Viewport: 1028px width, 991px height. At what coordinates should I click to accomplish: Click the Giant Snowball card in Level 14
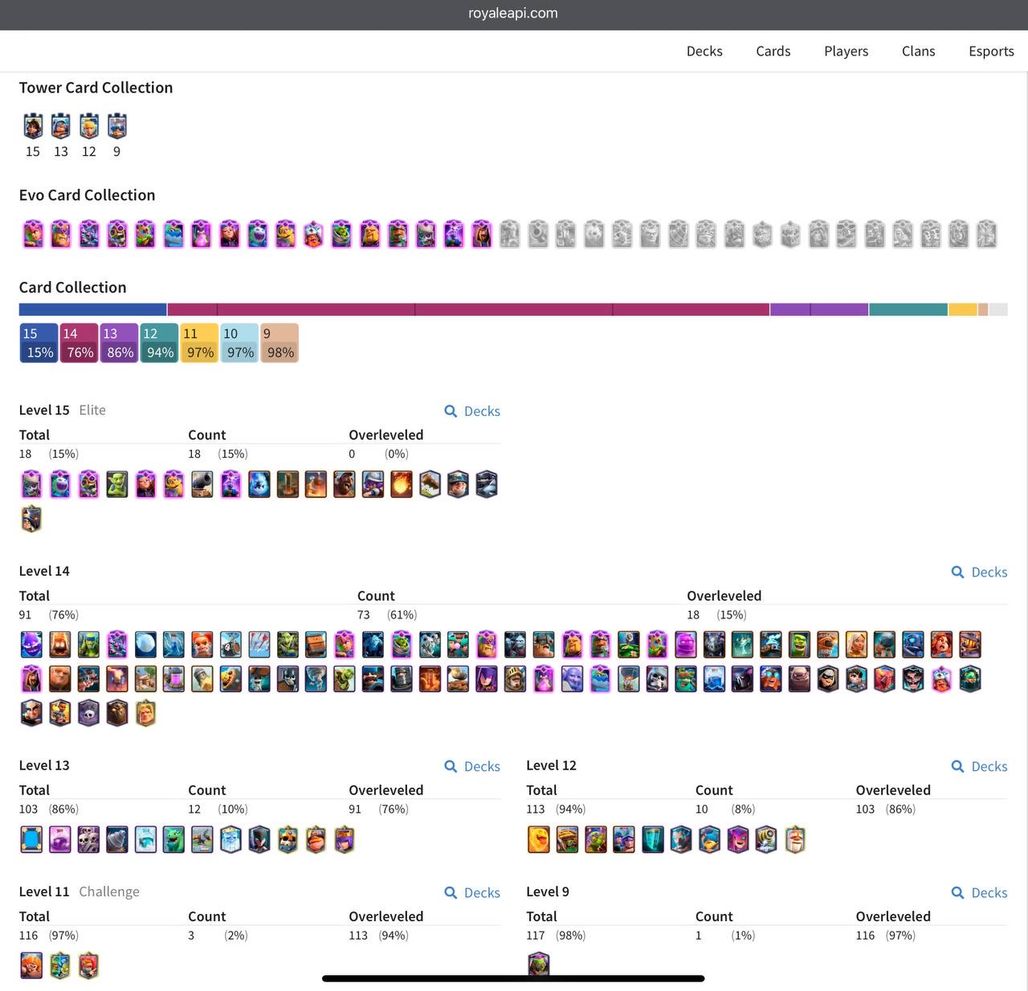tap(146, 645)
